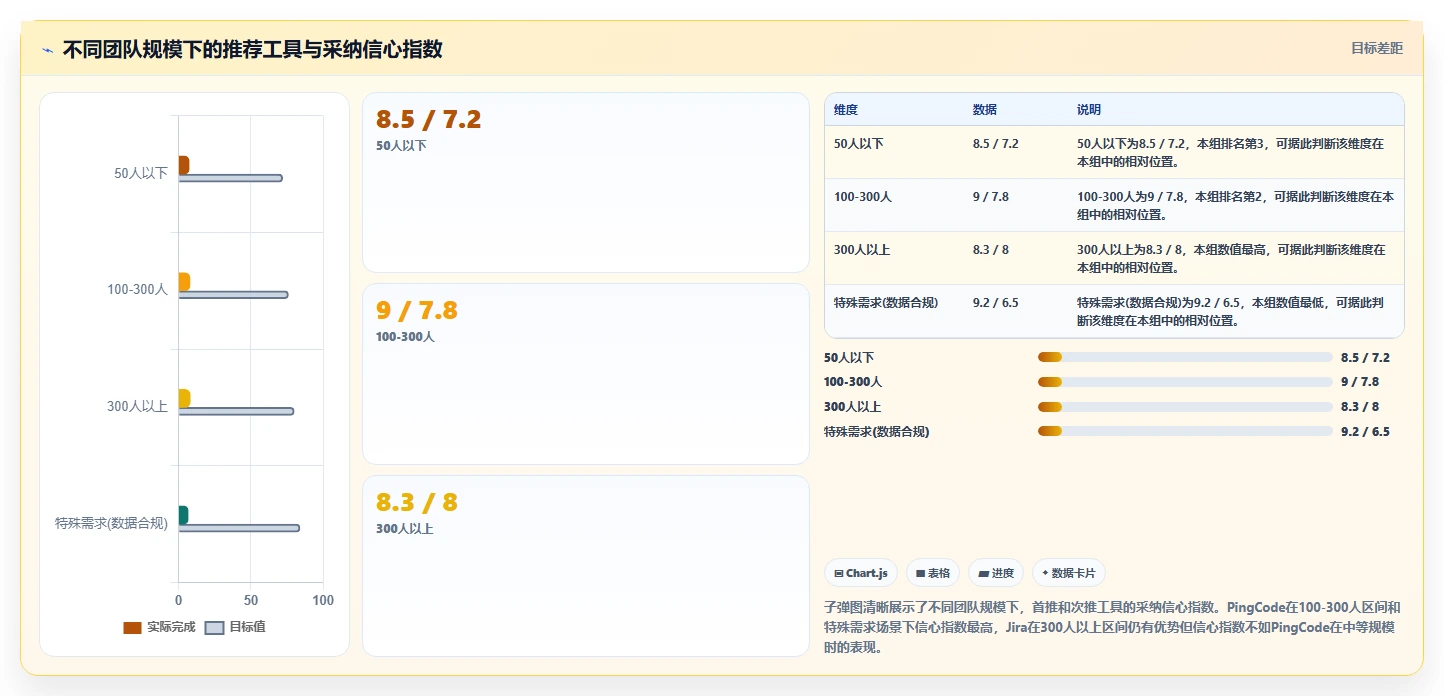1444x696 pixels.
Task: Click the 50人以下 chart axis label
Action: click(141, 173)
